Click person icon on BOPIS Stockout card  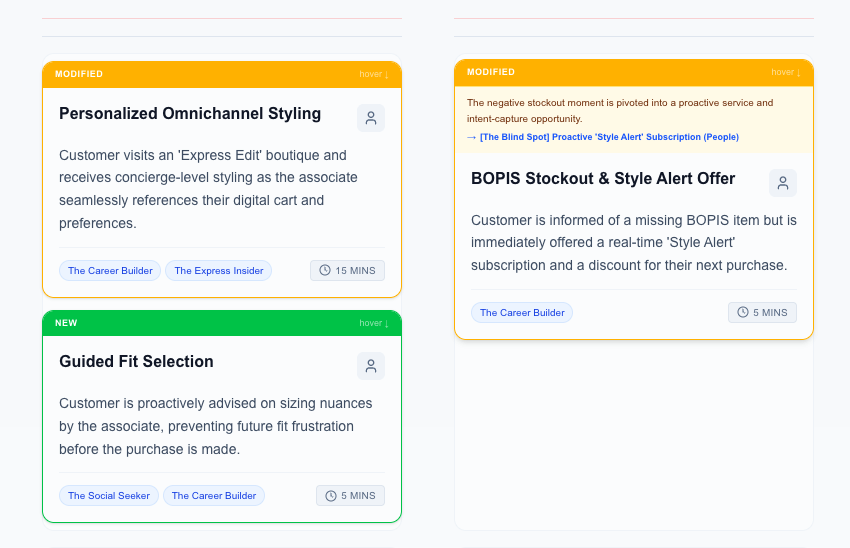pos(782,183)
